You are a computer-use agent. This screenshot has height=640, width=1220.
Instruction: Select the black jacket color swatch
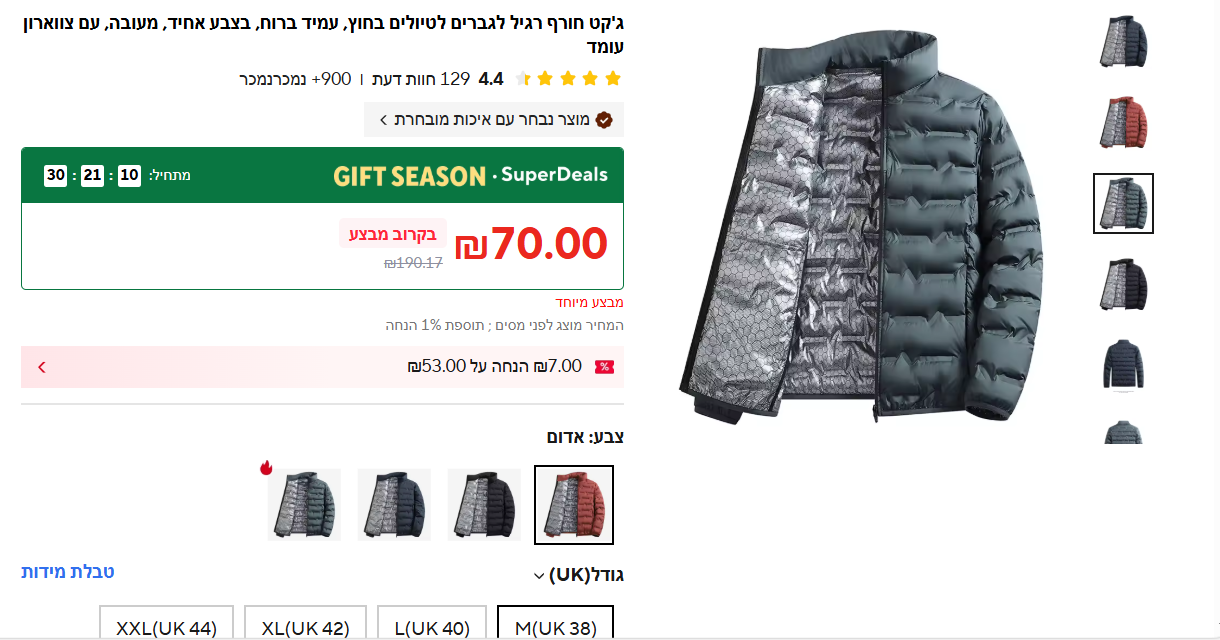484,505
